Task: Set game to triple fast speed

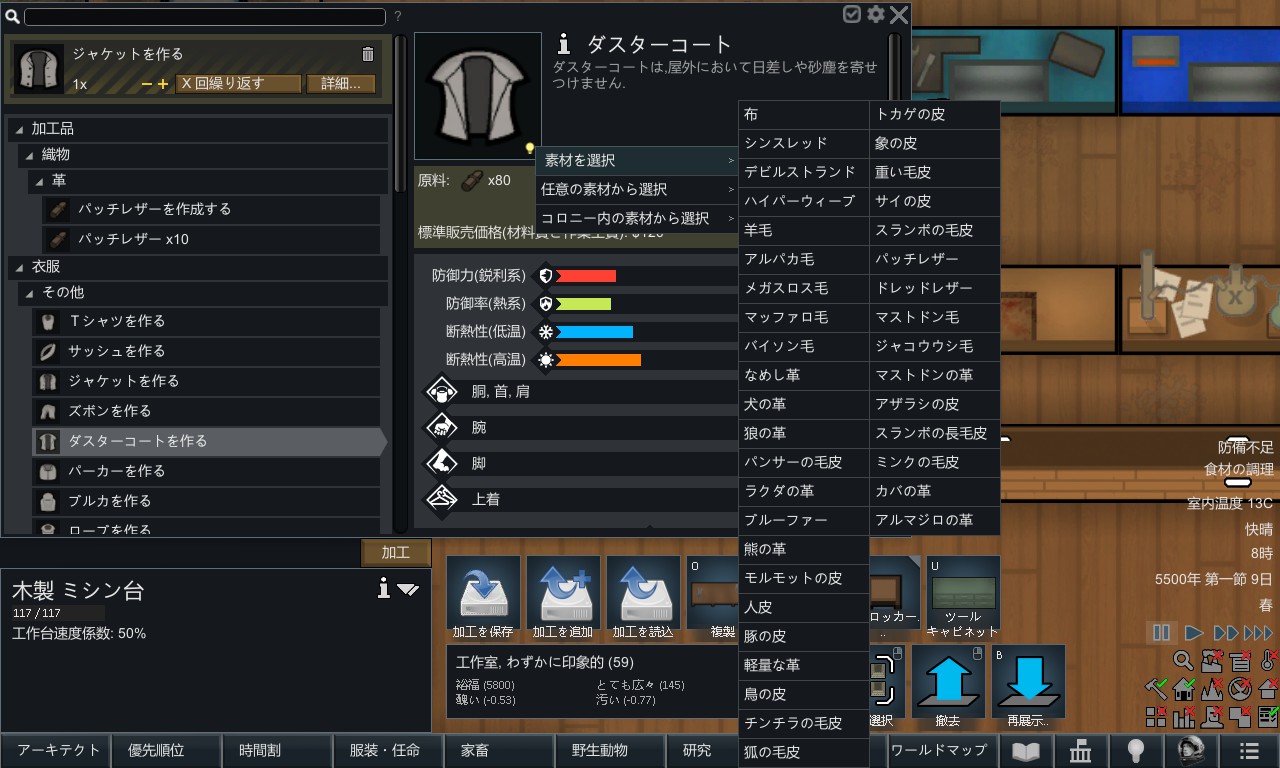Action: pos(1259,632)
